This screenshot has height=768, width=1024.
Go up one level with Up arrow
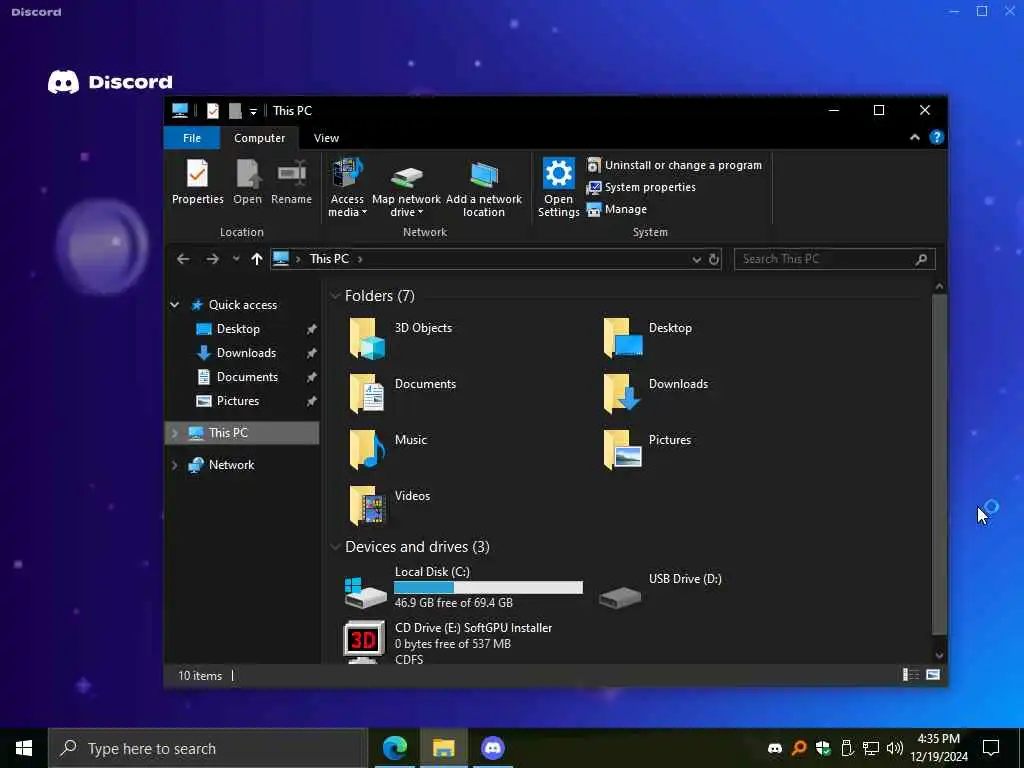coord(257,259)
